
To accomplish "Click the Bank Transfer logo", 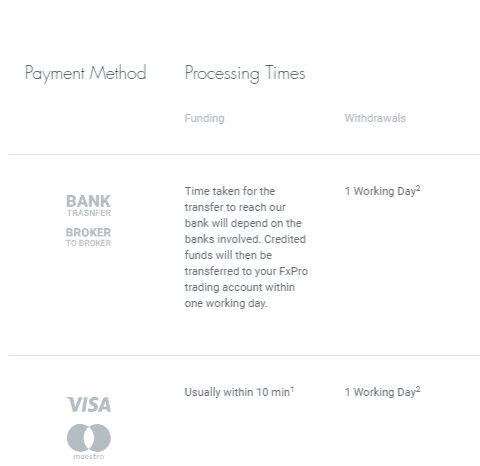I will [89, 206].
